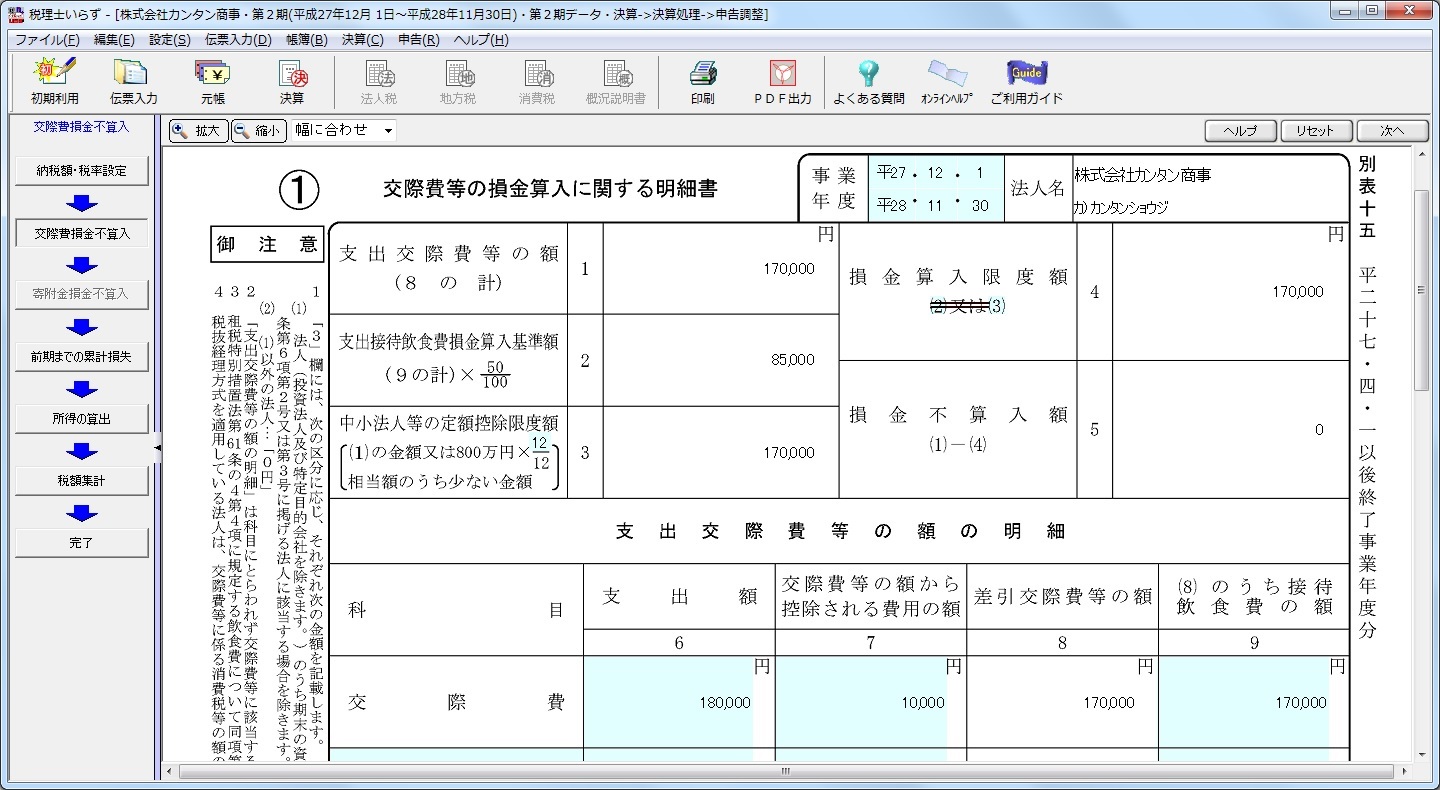Open the 決算(C) menu
Image resolution: width=1440 pixels, height=790 pixels.
tap(362, 40)
